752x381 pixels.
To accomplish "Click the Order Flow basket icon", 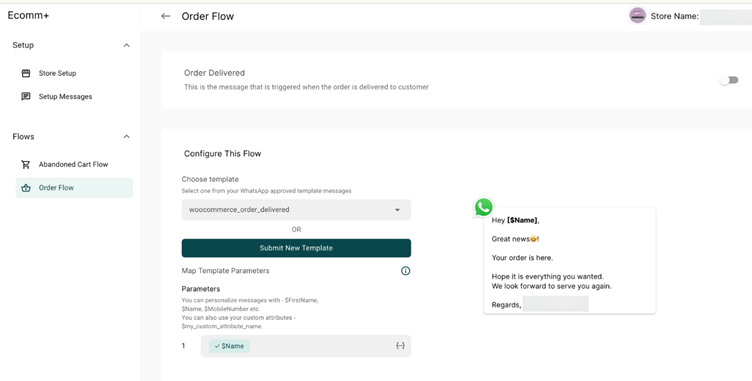I will [x=26, y=188].
